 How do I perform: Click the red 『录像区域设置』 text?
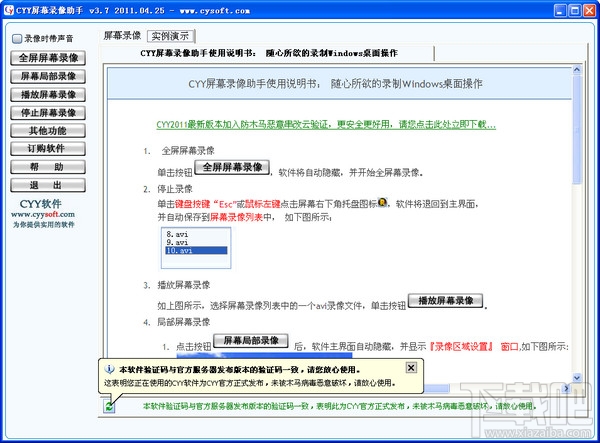(461, 347)
